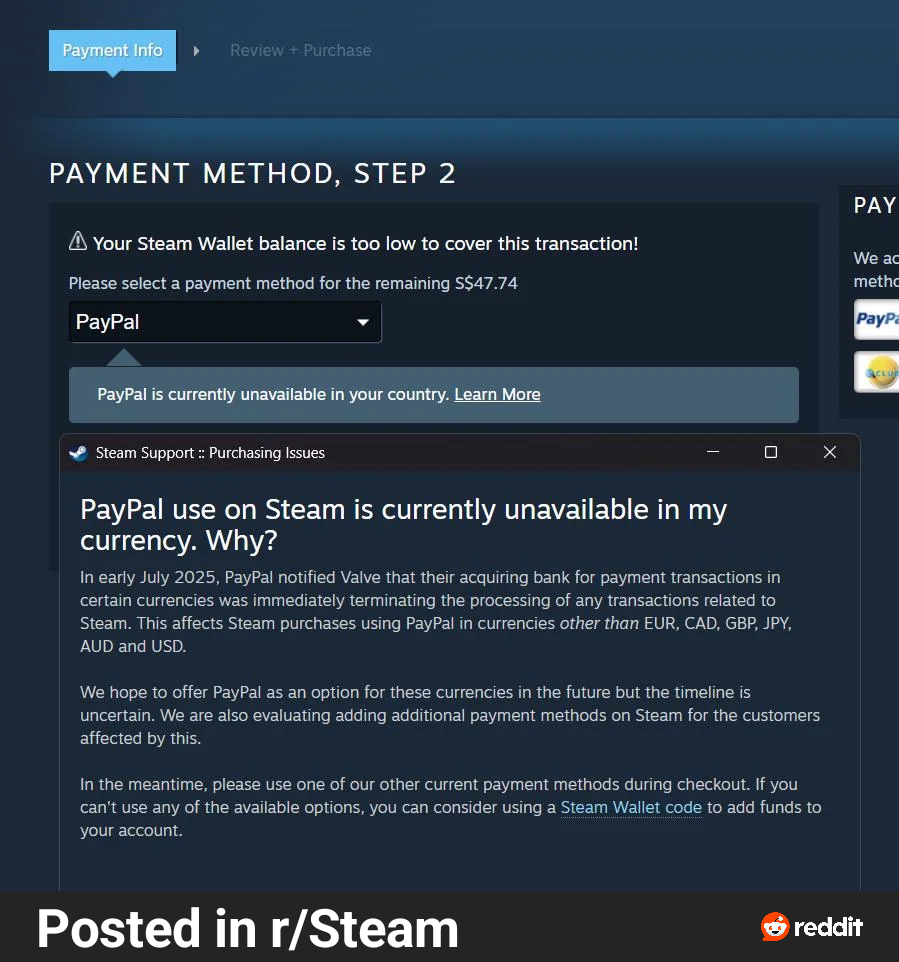The width and height of the screenshot is (899, 962).
Task: Click the yellow club payment logo
Action: tap(876, 372)
